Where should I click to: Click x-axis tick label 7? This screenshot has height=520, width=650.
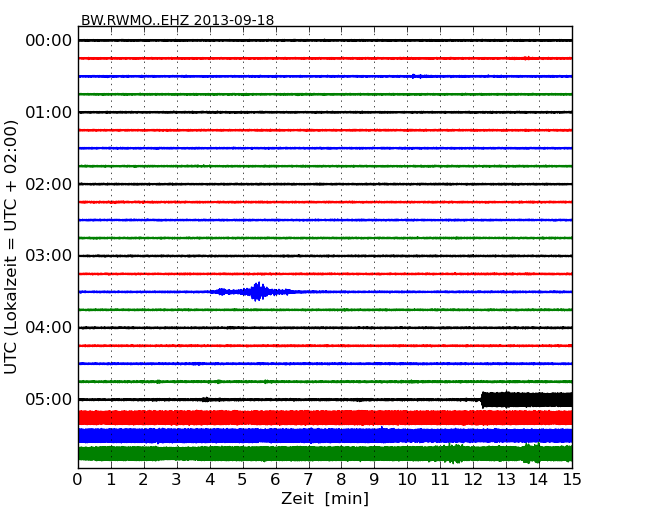coord(308,480)
